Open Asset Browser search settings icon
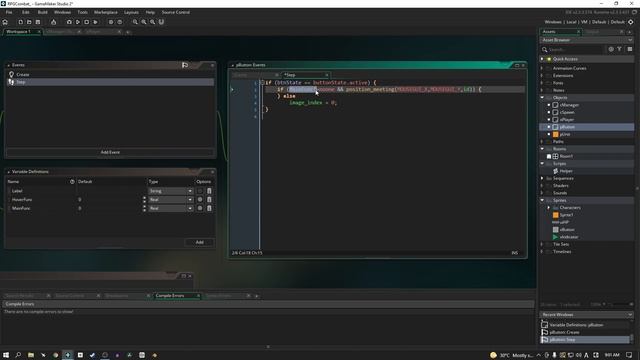 [x=611, y=49]
